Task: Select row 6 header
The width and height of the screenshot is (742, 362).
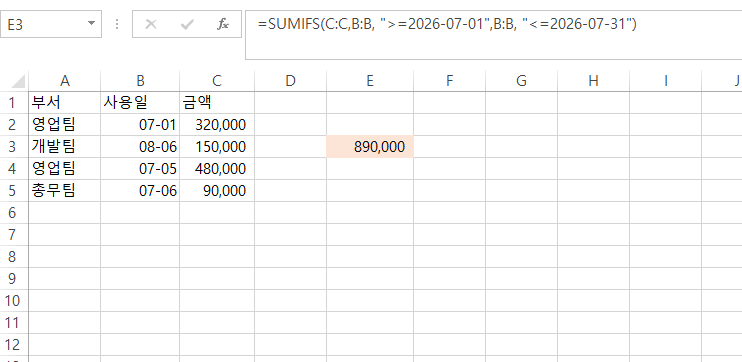Action: 14,212
